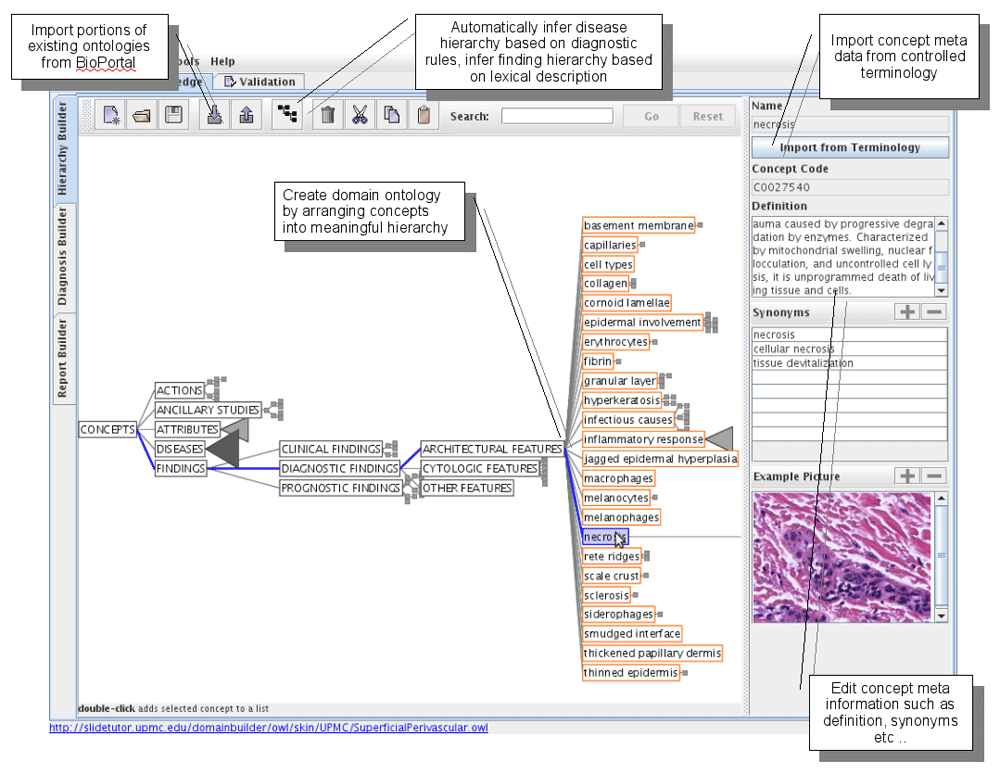Image resolution: width=1000 pixels, height=774 pixels.
Task: Open the SuperficialPerivascular.owl URL link
Action: click(x=268, y=727)
